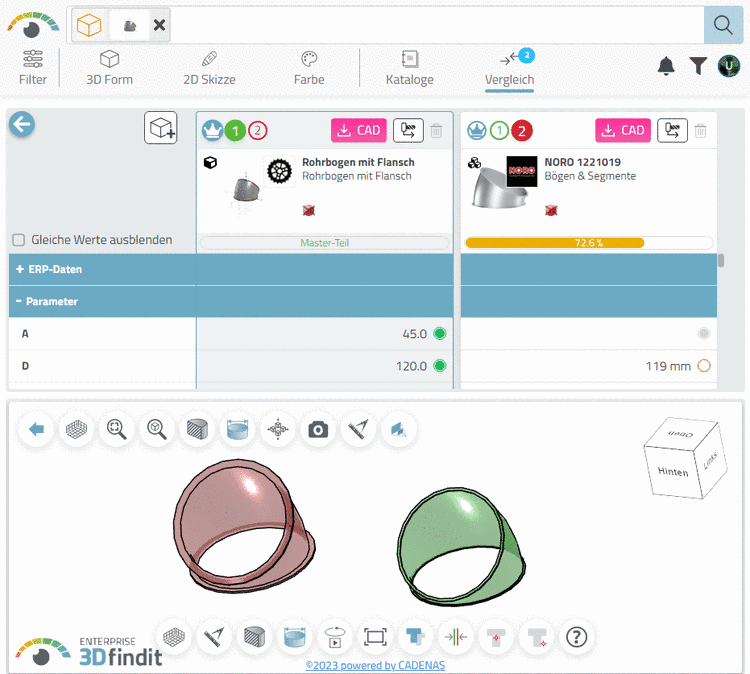Screen dimensions: 750x674
Task: Click the Oben face of view cube
Action: 681,433
